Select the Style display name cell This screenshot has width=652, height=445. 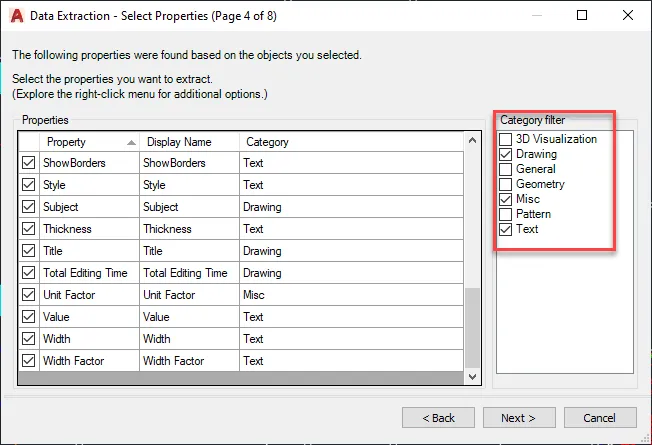coord(189,185)
